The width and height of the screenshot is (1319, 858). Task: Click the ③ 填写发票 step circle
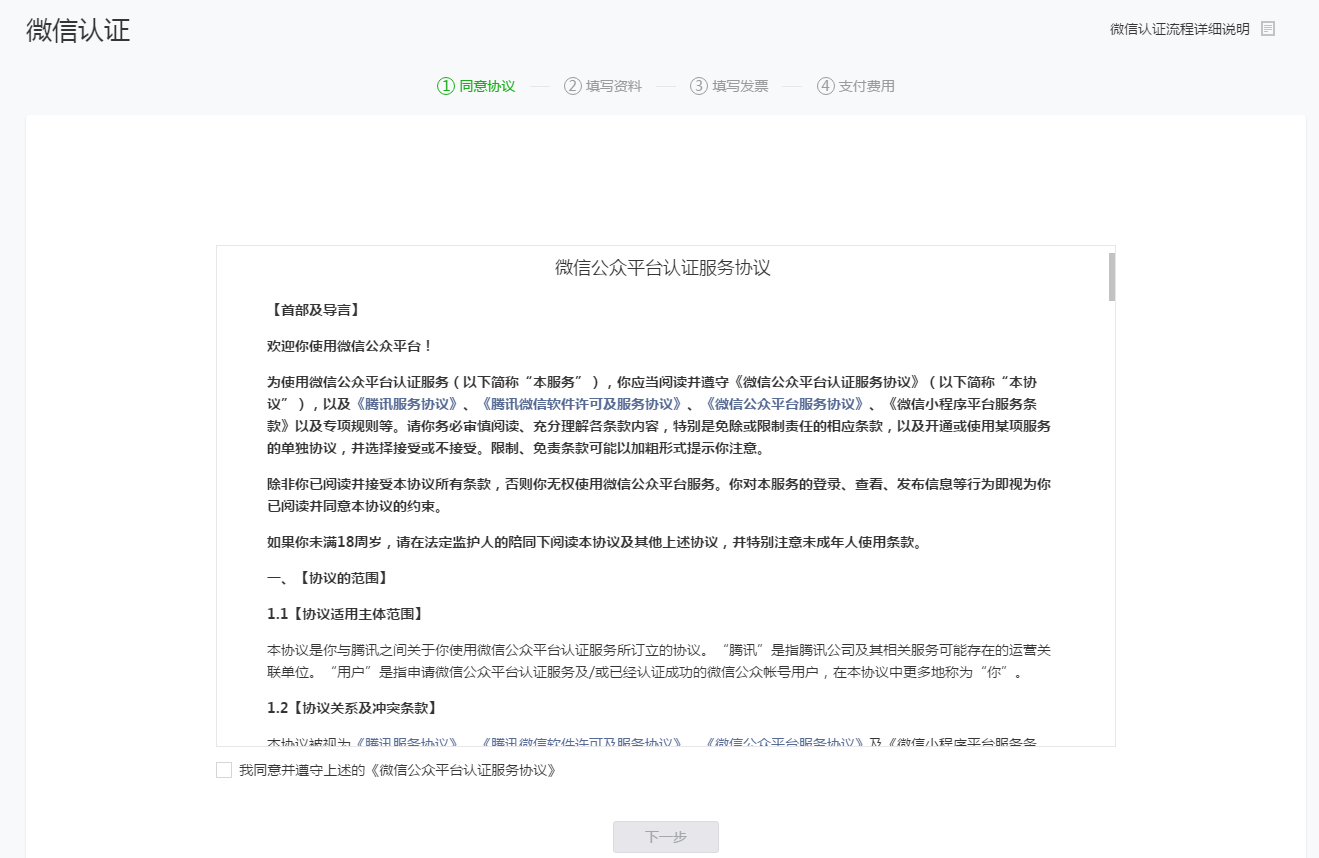[x=697, y=86]
